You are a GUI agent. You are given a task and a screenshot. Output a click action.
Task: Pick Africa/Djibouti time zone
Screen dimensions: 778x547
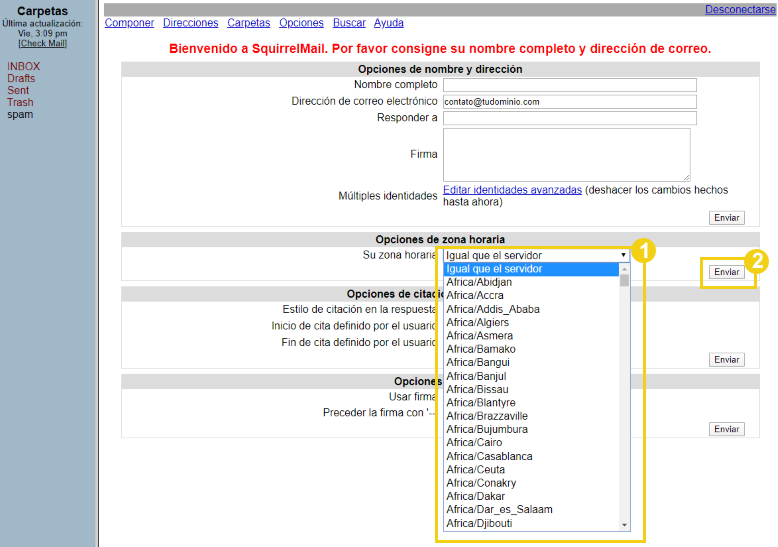click(x=531, y=523)
